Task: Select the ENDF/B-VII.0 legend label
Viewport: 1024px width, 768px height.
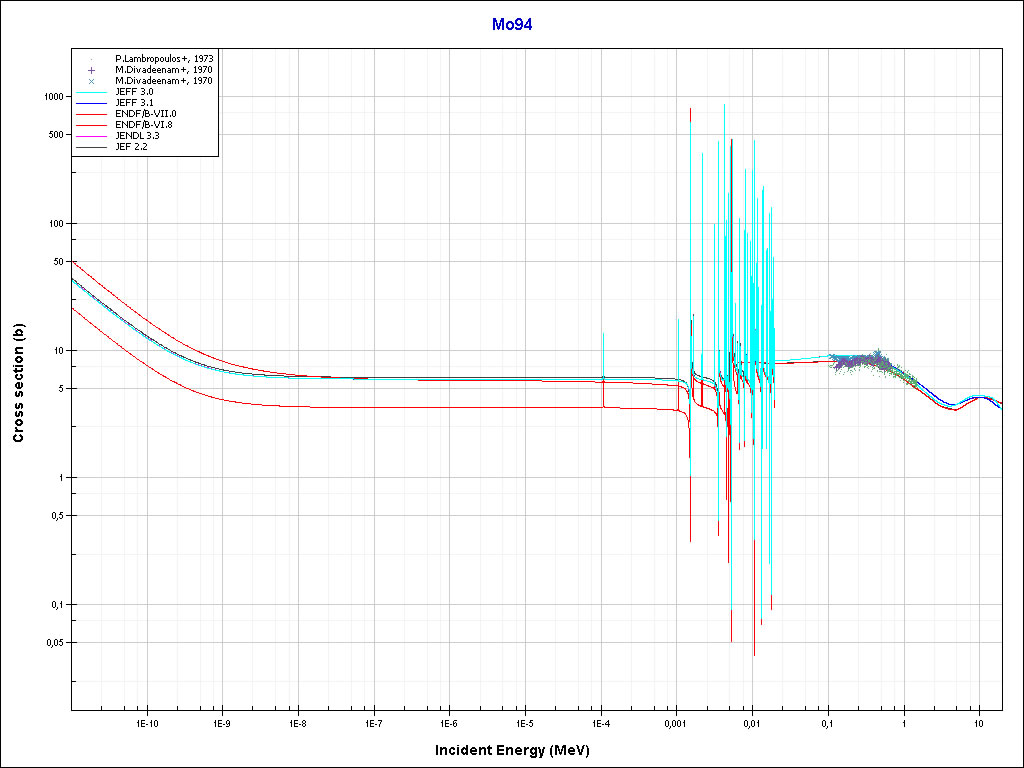Action: [145, 113]
